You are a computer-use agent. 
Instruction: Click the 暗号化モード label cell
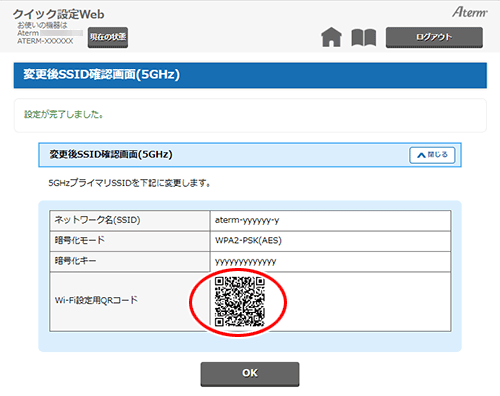[130, 241]
